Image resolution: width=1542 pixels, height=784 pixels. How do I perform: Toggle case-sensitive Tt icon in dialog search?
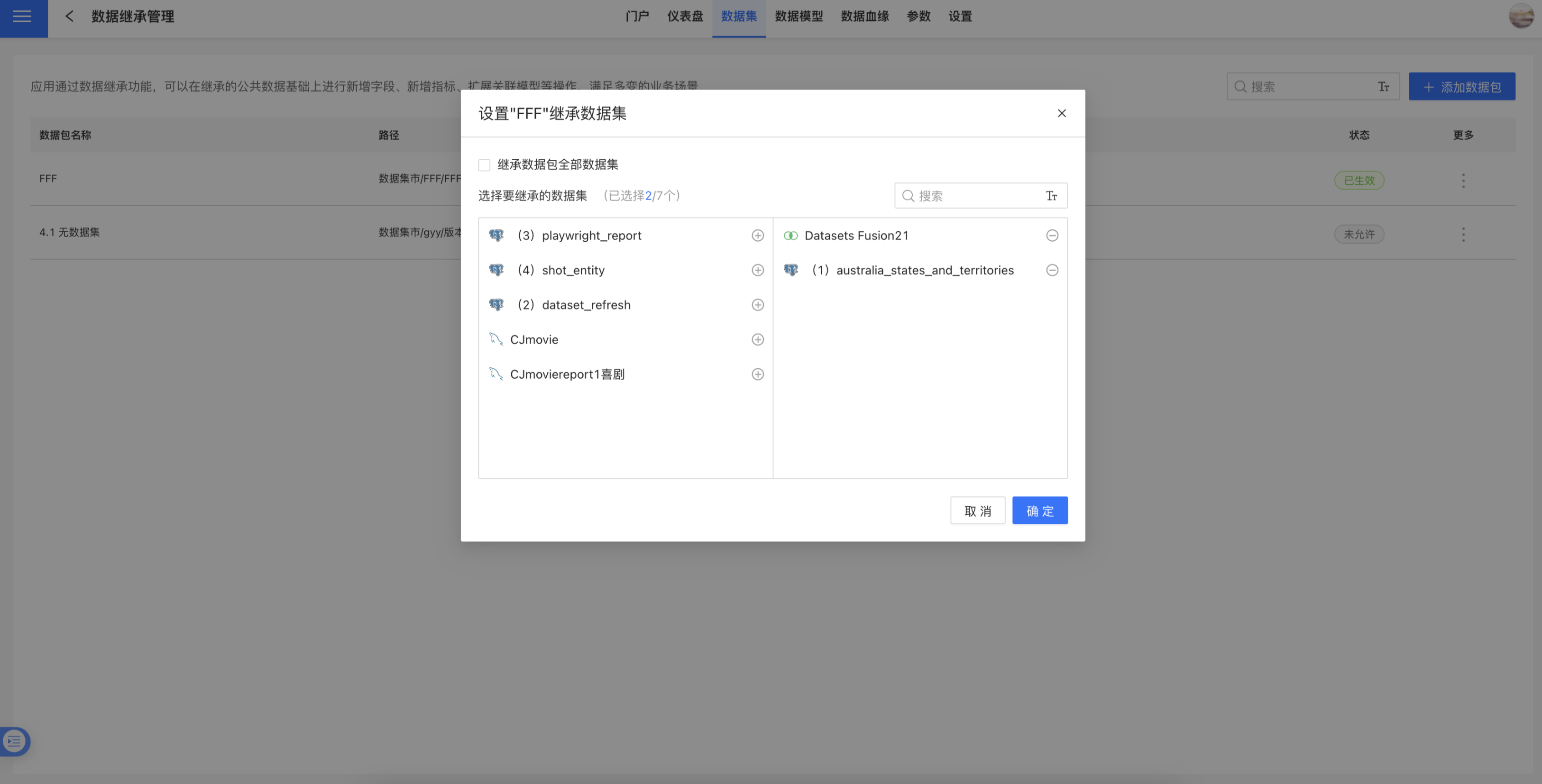click(1051, 196)
